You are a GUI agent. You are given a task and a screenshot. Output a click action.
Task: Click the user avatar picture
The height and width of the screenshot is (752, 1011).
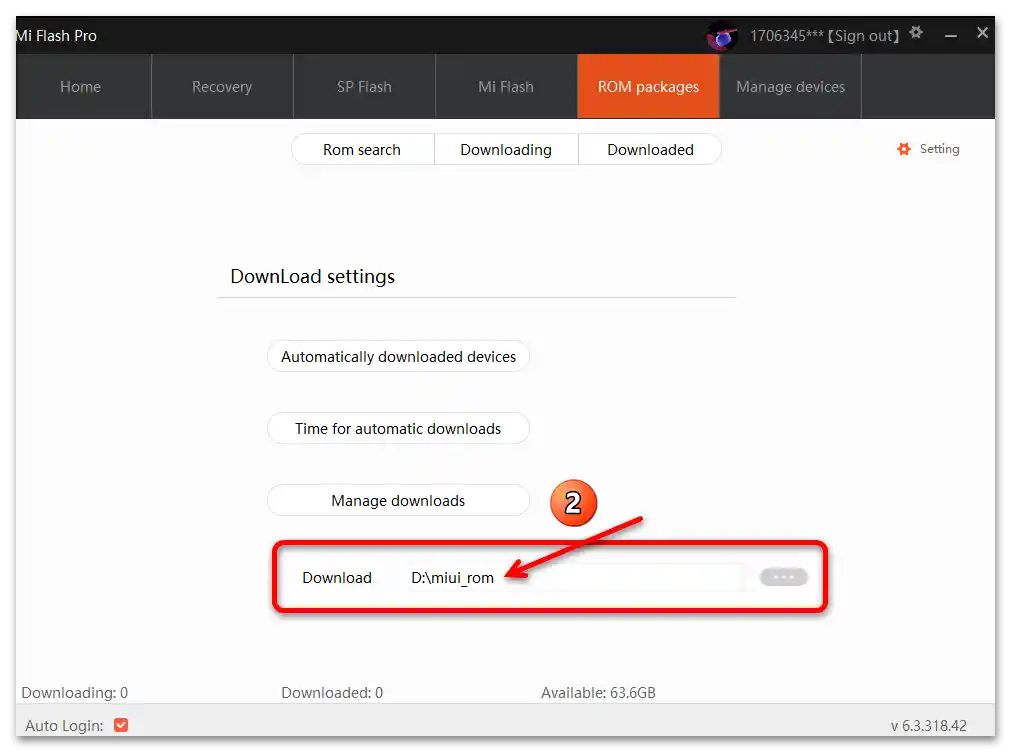click(722, 35)
